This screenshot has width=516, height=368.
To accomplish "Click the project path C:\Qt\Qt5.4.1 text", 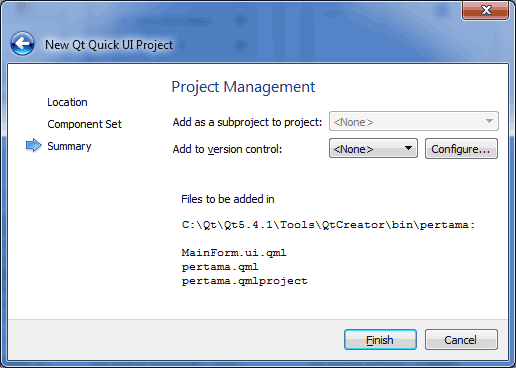I will click(x=328, y=225).
